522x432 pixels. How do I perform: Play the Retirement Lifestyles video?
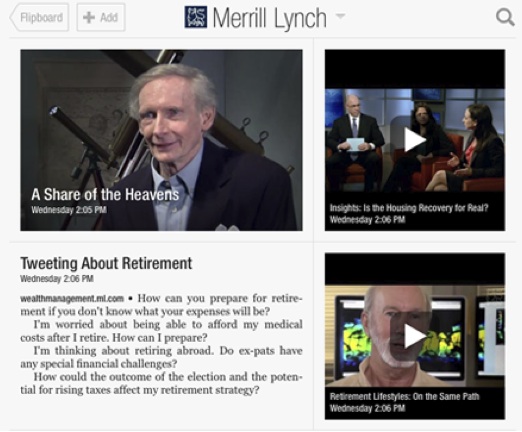tap(415, 337)
